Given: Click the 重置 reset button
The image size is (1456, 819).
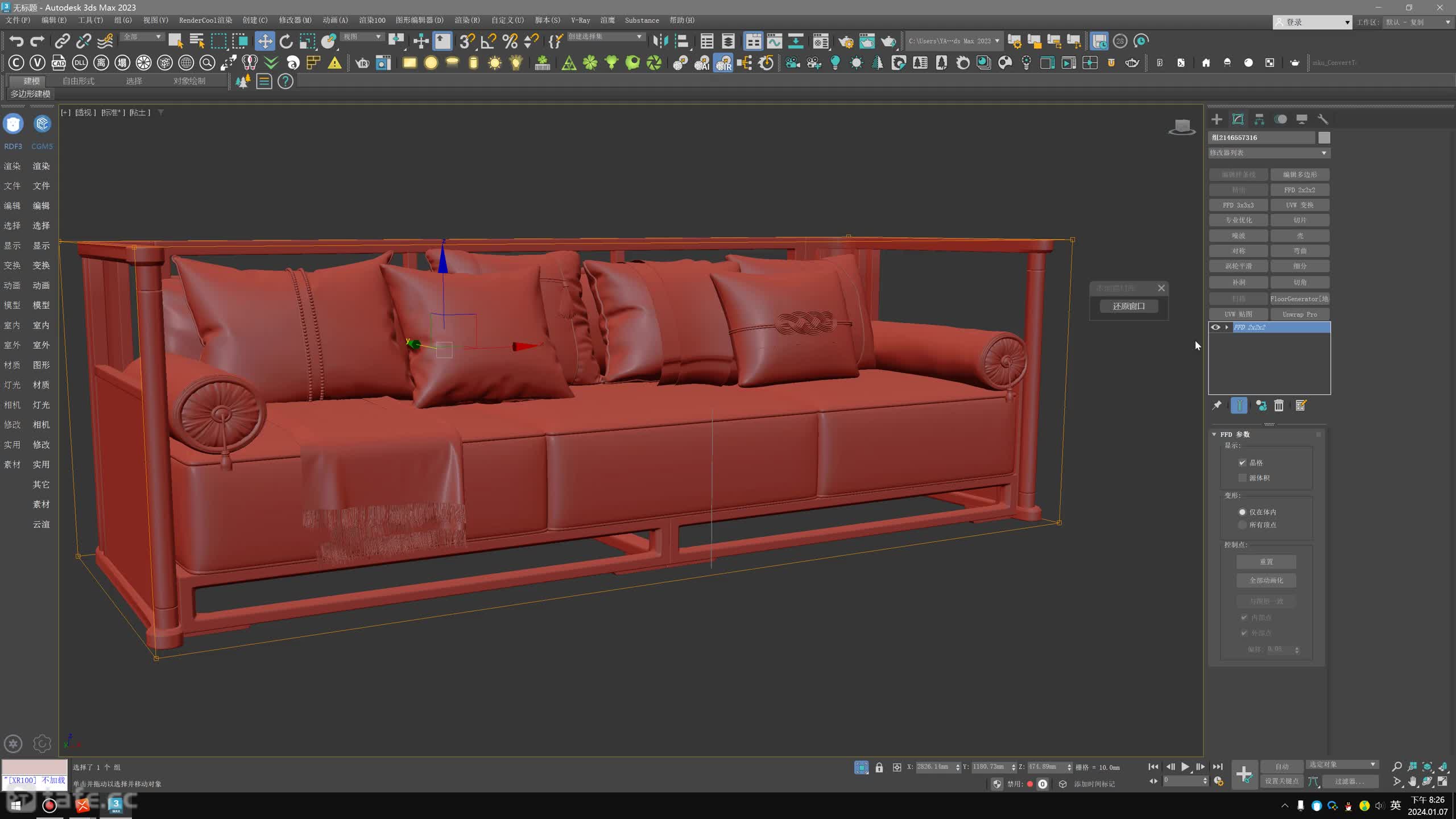Looking at the screenshot, I should [x=1266, y=562].
